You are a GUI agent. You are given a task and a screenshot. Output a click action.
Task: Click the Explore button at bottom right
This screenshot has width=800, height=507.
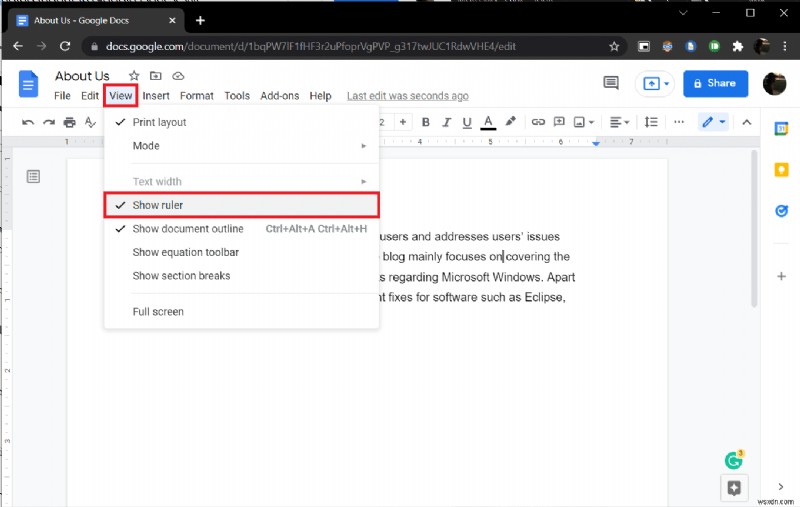click(x=734, y=488)
